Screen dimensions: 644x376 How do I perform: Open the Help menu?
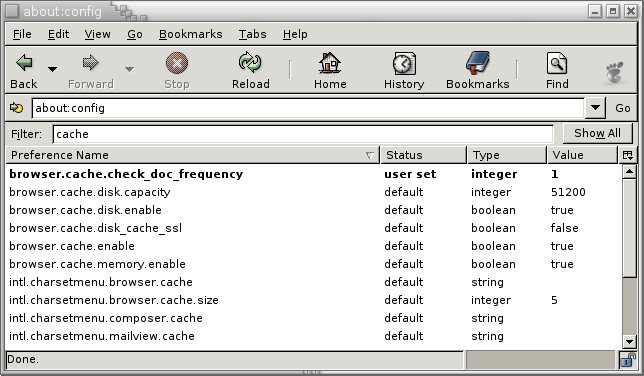click(295, 34)
